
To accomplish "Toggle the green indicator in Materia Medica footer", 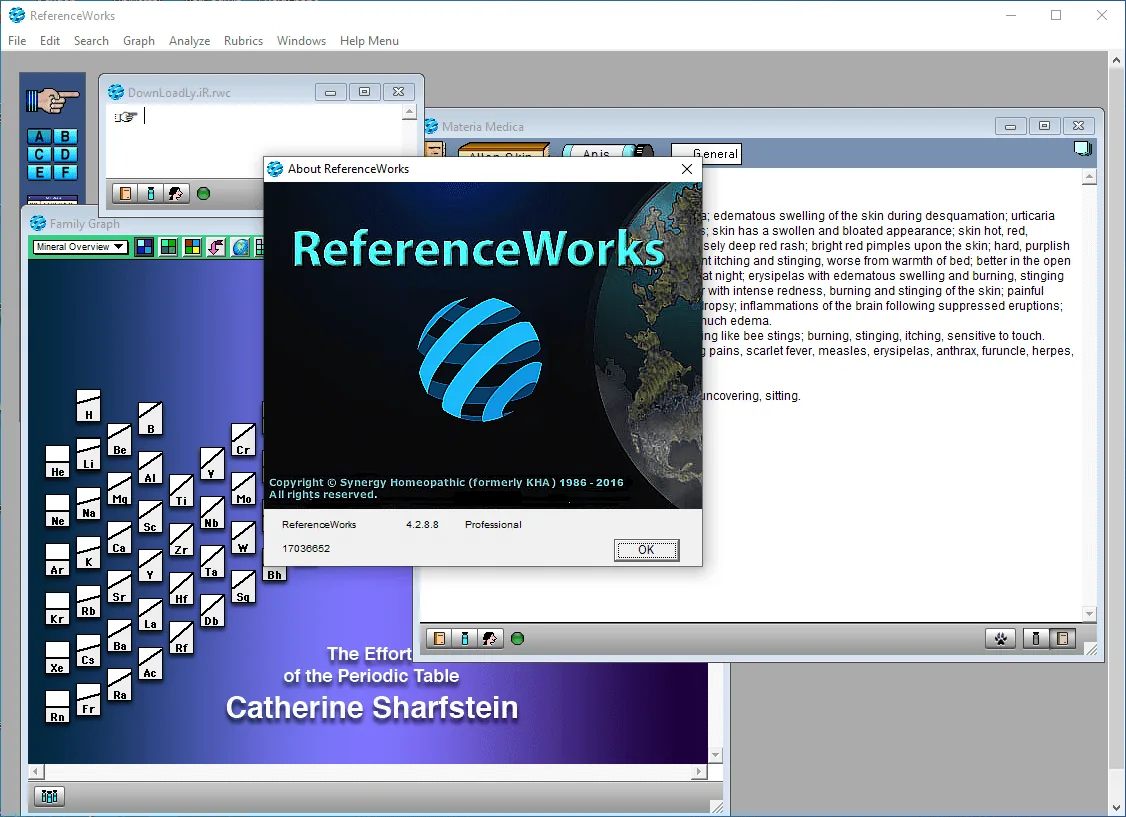I will (517, 638).
